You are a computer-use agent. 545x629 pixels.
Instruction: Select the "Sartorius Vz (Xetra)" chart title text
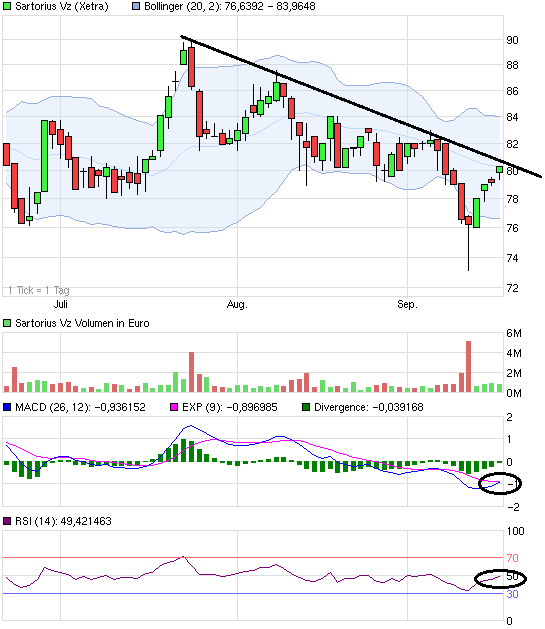tap(62, 6)
